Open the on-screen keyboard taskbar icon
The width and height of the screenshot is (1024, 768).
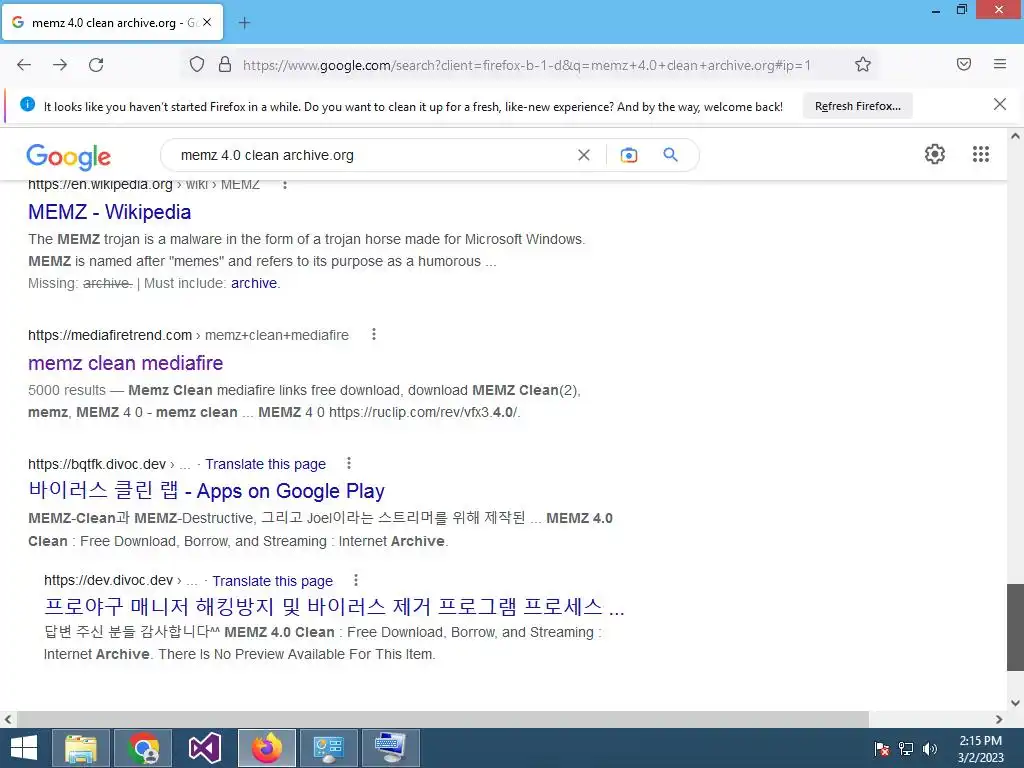391,748
